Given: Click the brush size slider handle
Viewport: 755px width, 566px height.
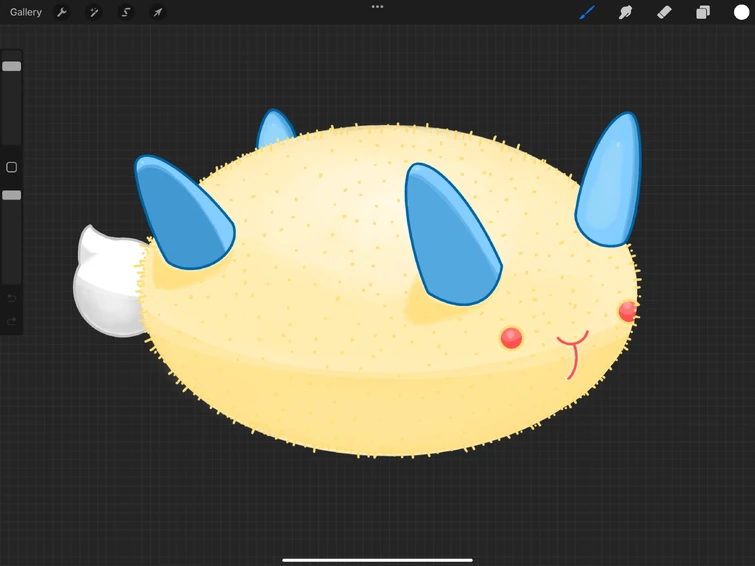Looking at the screenshot, I should tap(12, 66).
